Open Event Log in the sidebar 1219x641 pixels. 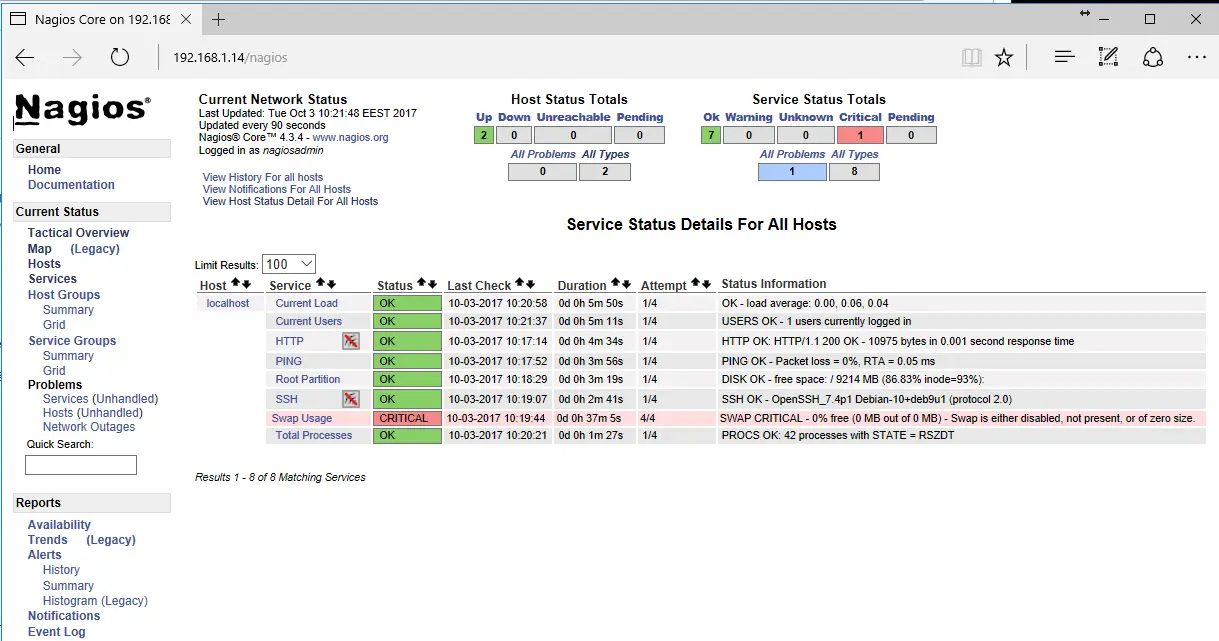57,632
